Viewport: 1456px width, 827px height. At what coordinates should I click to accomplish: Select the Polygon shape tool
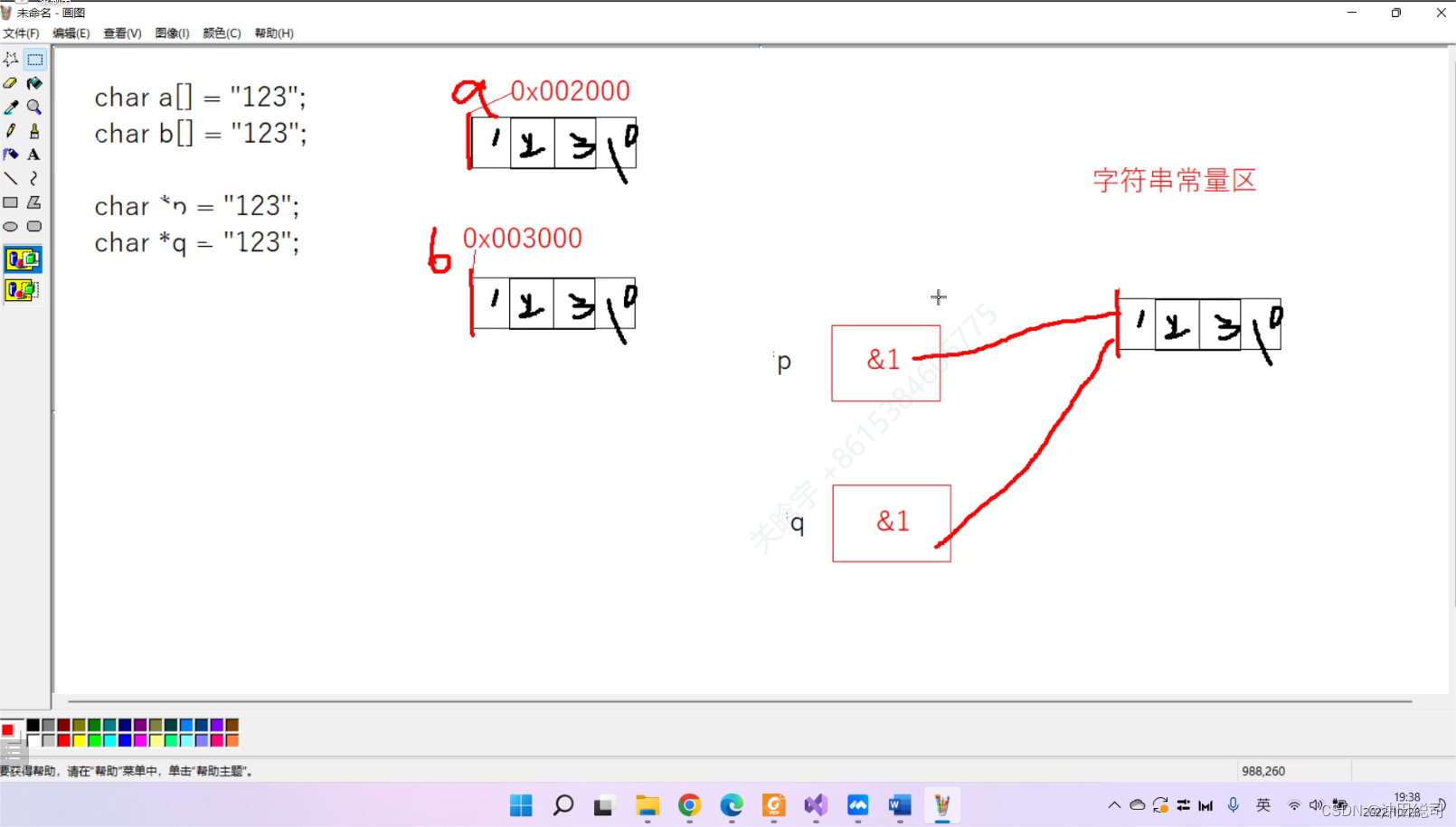coord(34,202)
